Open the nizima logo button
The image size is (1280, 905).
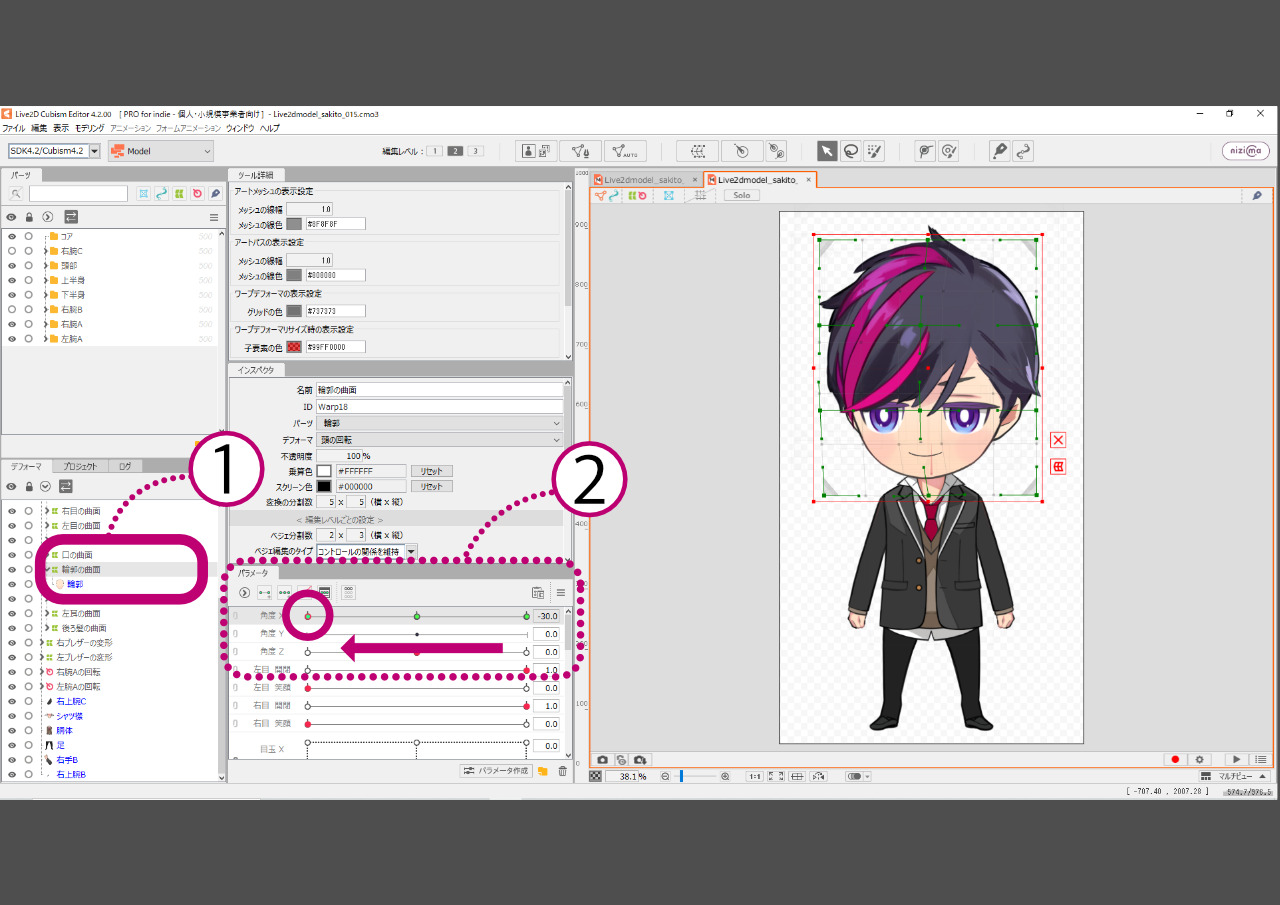(1245, 151)
